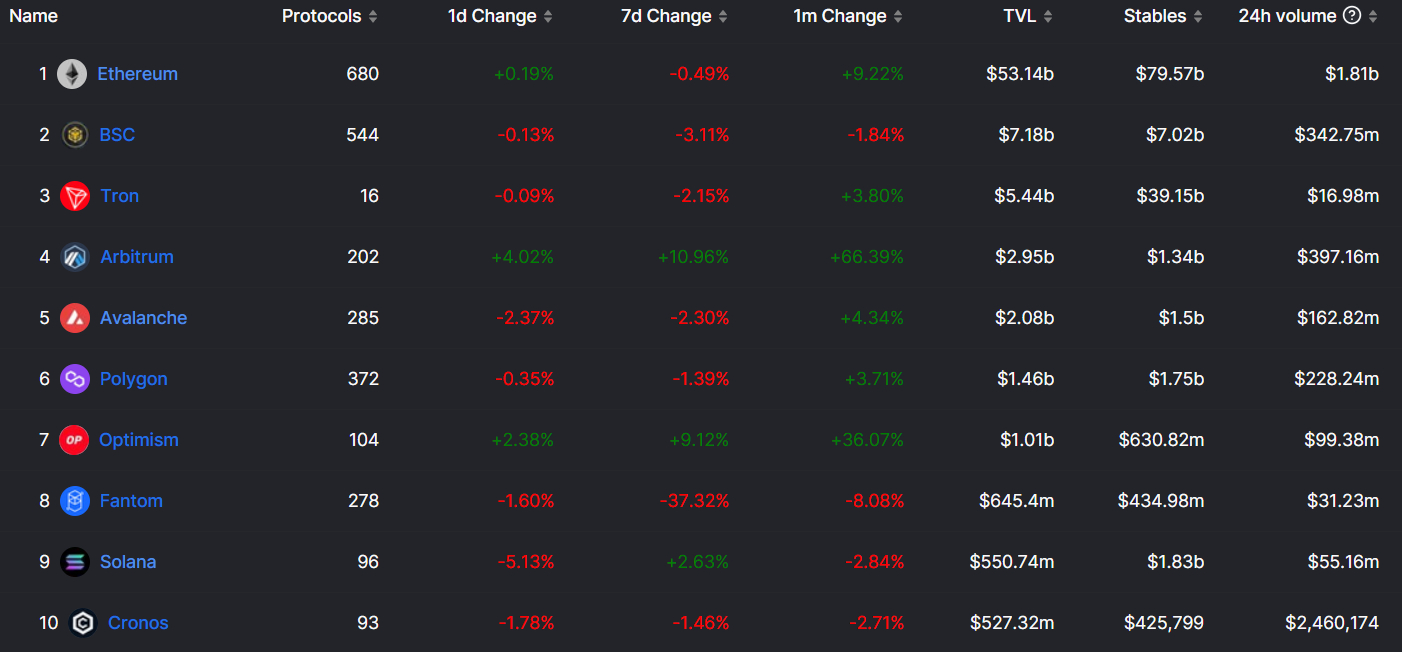This screenshot has width=1402, height=652.
Task: Sort table by 1d Change arrows
Action: click(x=548, y=17)
